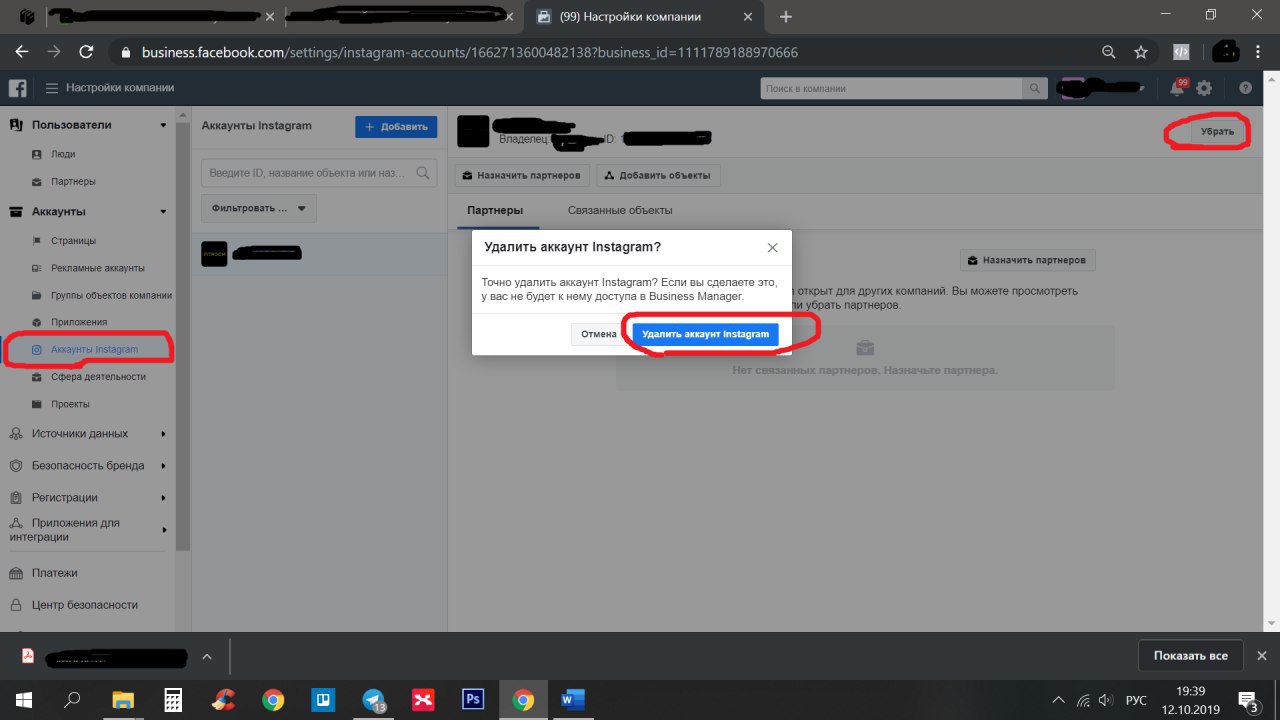Expand Источники данных section

click(164, 434)
